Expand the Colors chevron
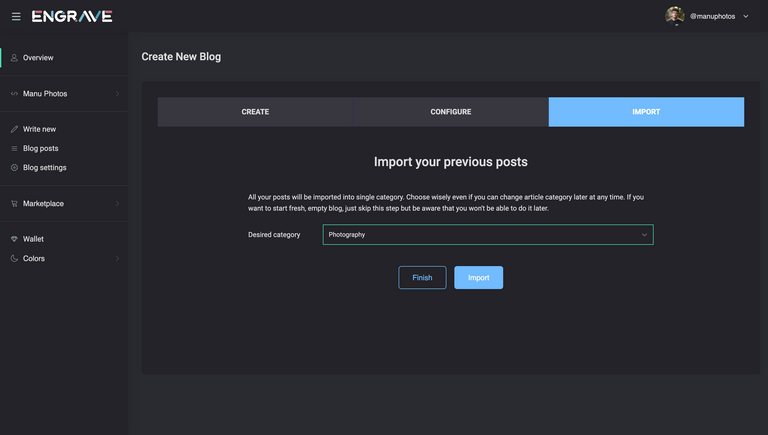The width and height of the screenshot is (768, 435). (118, 259)
